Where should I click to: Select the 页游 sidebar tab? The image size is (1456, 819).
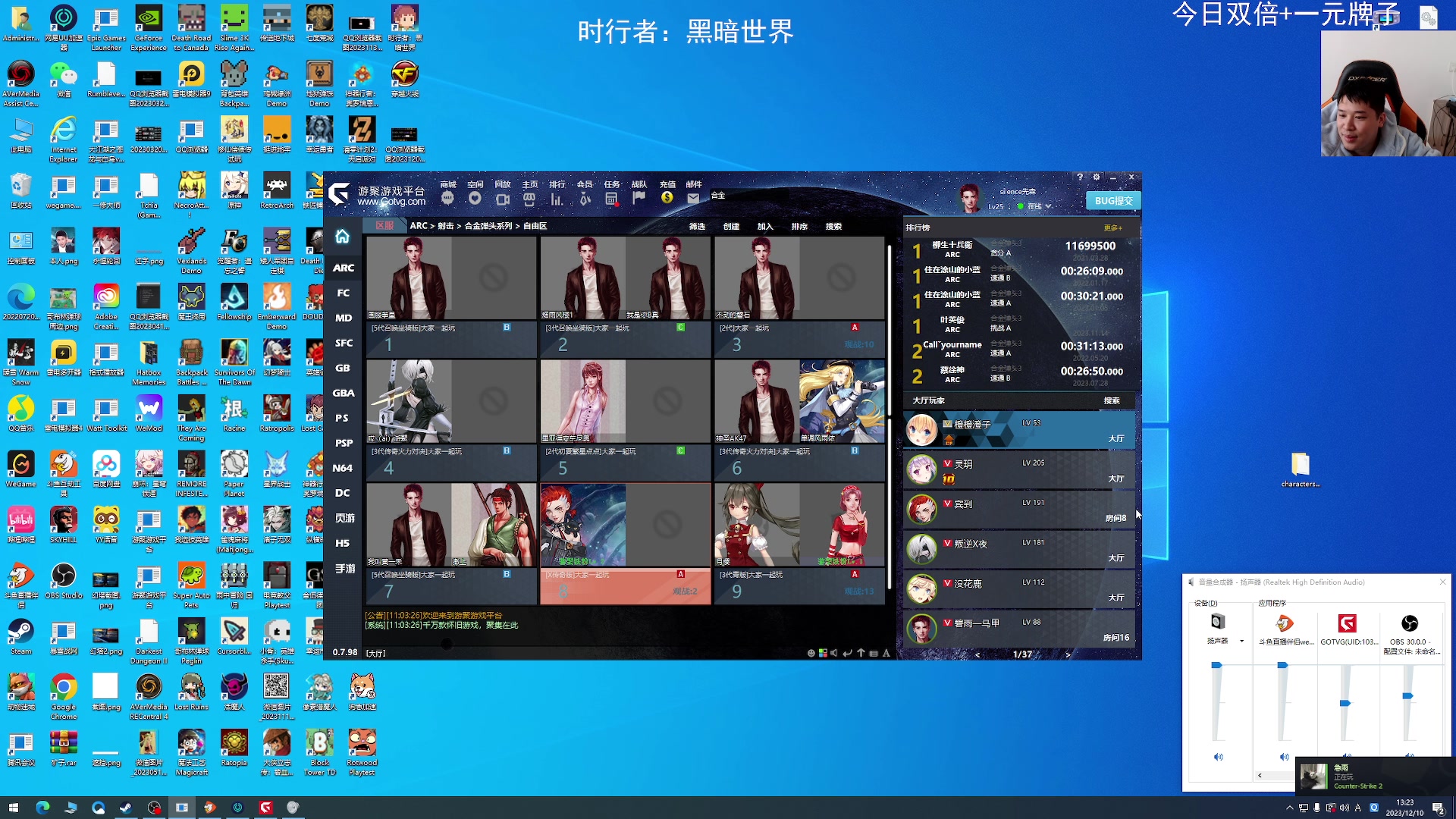pyautogui.click(x=344, y=518)
